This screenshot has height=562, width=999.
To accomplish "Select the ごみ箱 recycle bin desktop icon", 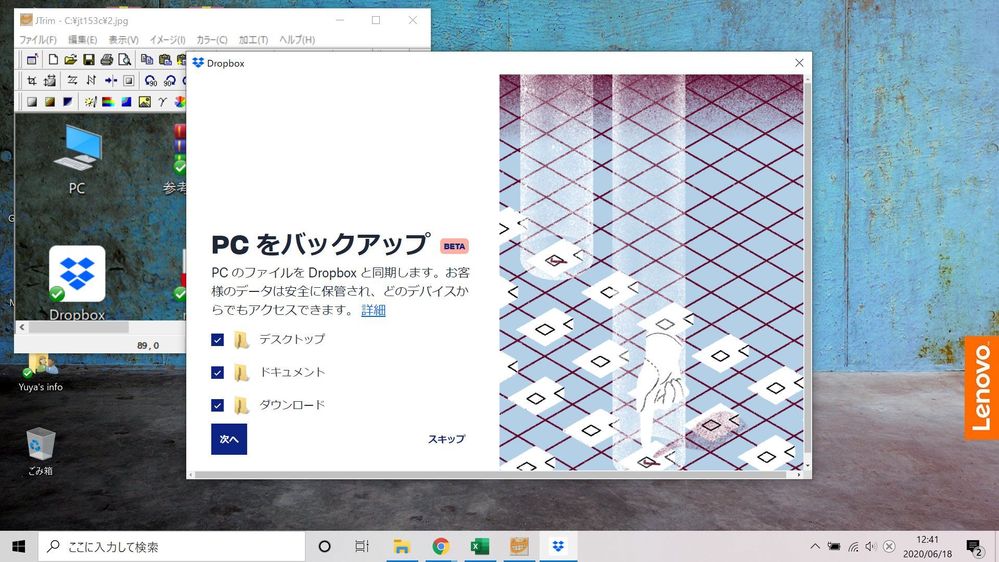I will click(40, 452).
